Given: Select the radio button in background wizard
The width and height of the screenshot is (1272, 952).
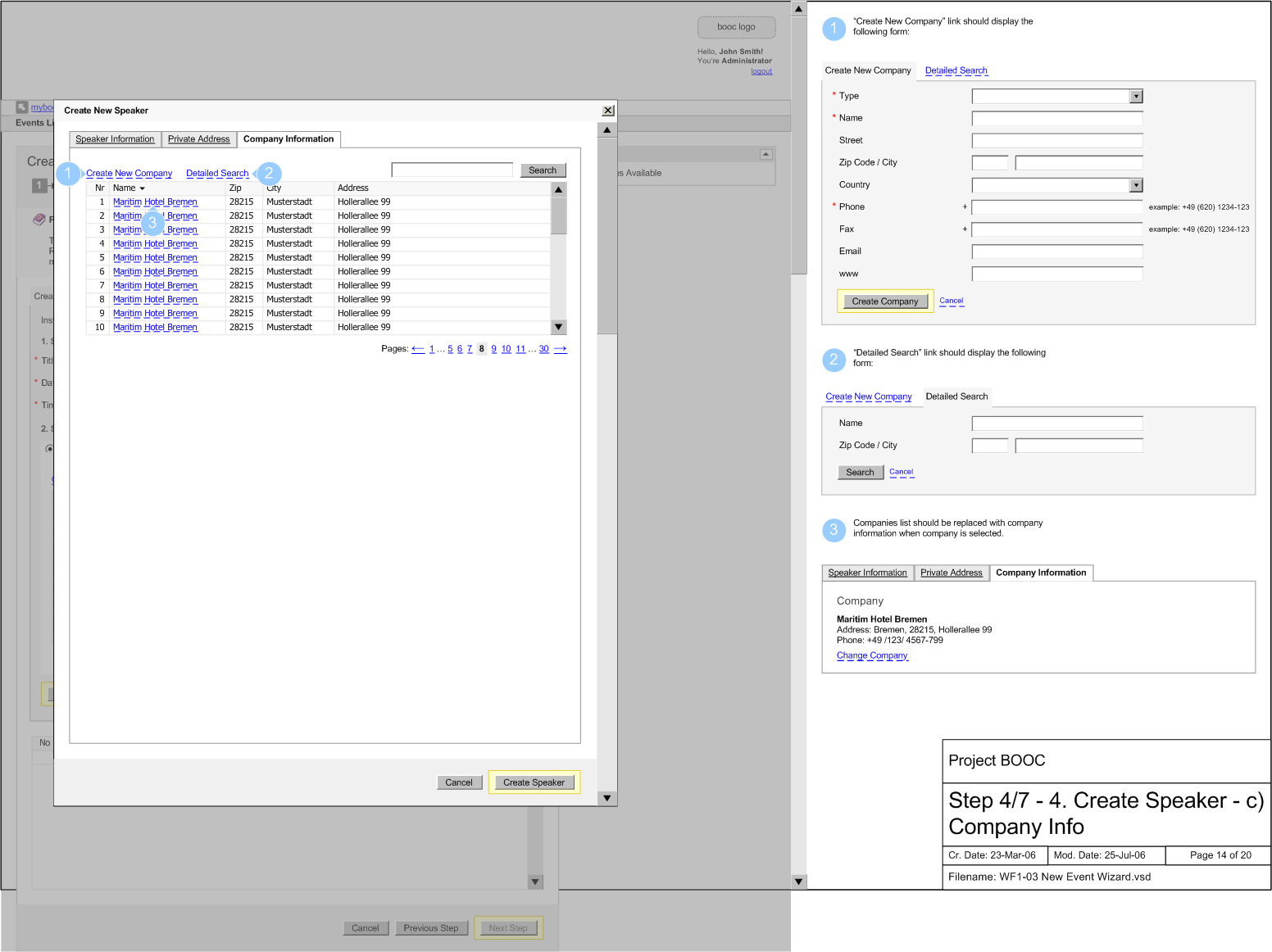Looking at the screenshot, I should (49, 449).
